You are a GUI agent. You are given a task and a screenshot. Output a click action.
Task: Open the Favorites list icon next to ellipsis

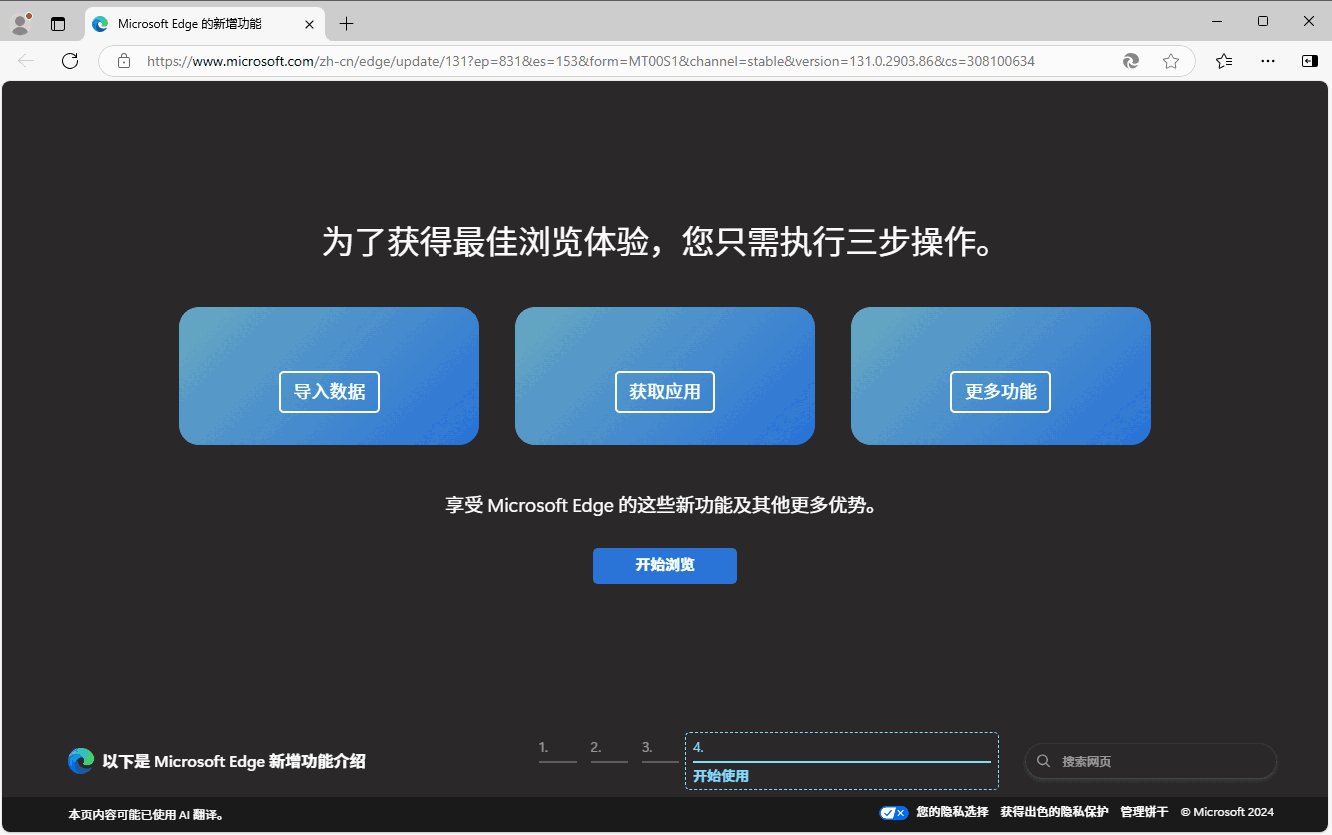(1223, 61)
